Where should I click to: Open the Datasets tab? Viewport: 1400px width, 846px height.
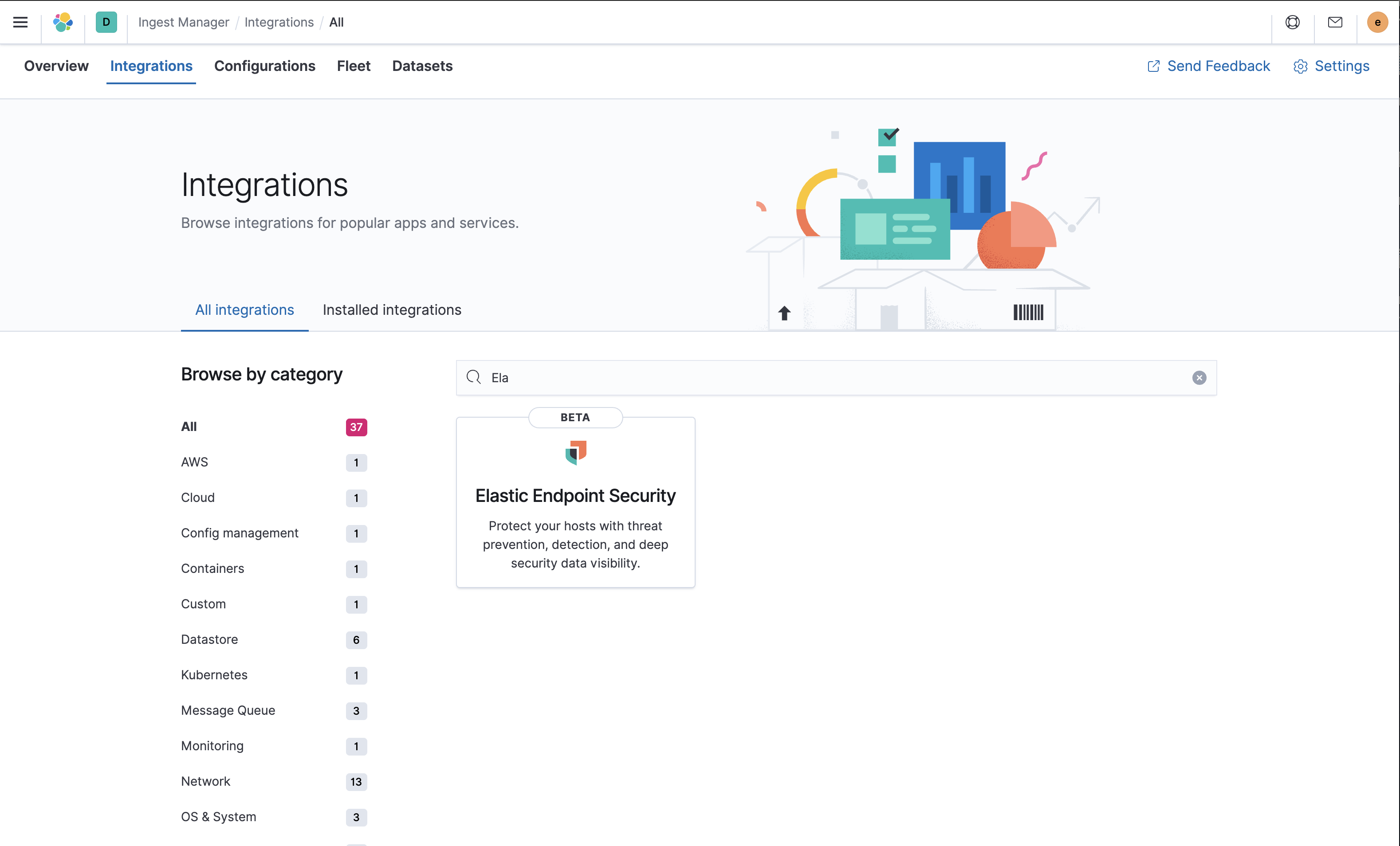(x=421, y=66)
